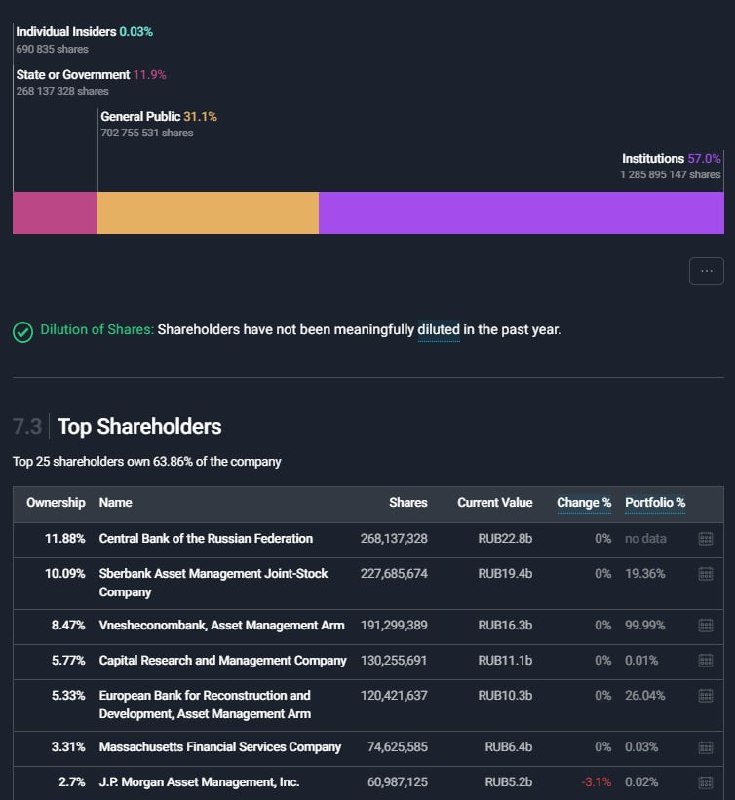Click the 8.47% ownership value
This screenshot has width=735, height=800.
click(68, 626)
